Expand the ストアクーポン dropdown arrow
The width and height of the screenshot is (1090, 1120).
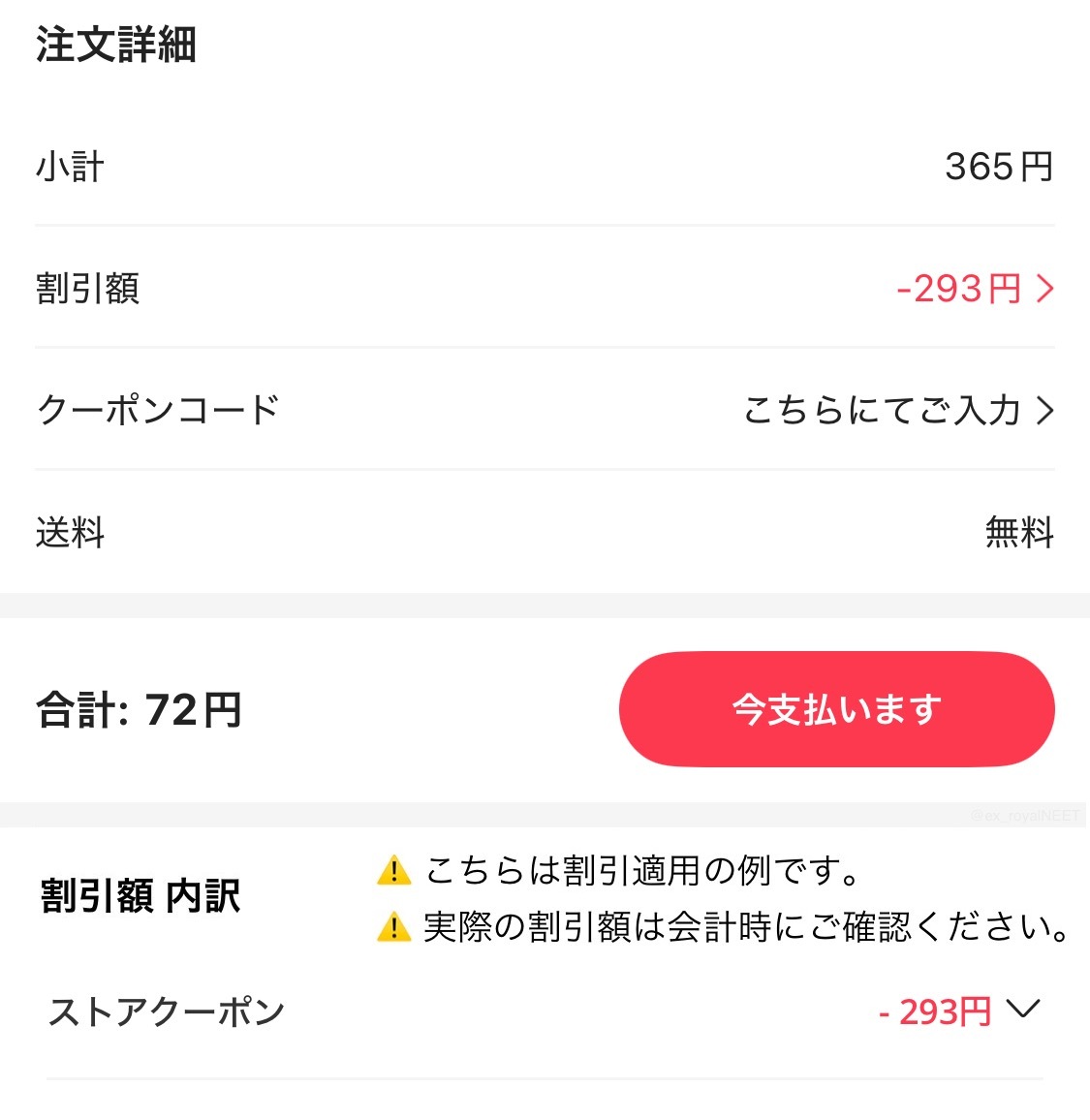pos(1023,1009)
